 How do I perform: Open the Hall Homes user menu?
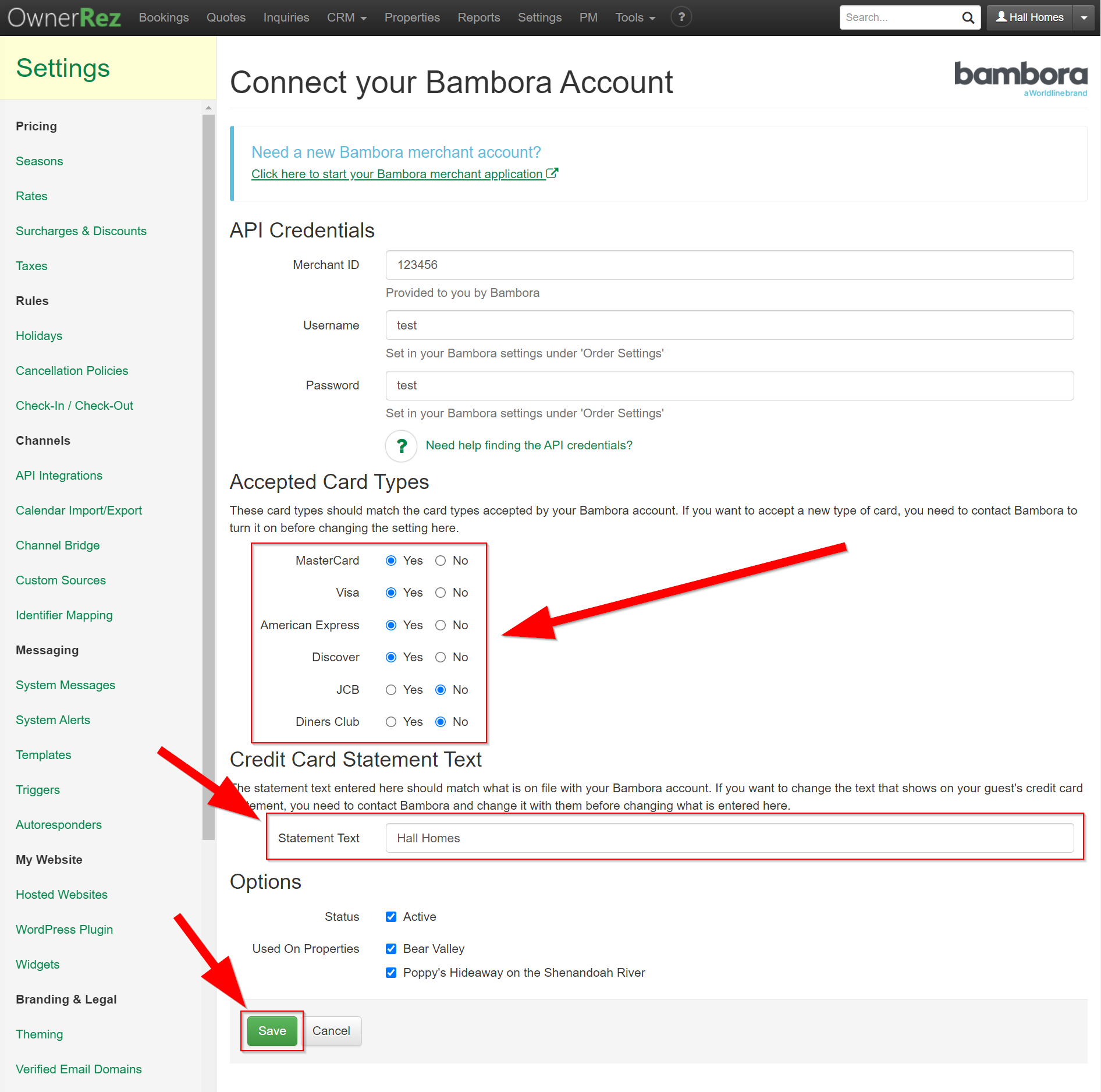[1029, 17]
